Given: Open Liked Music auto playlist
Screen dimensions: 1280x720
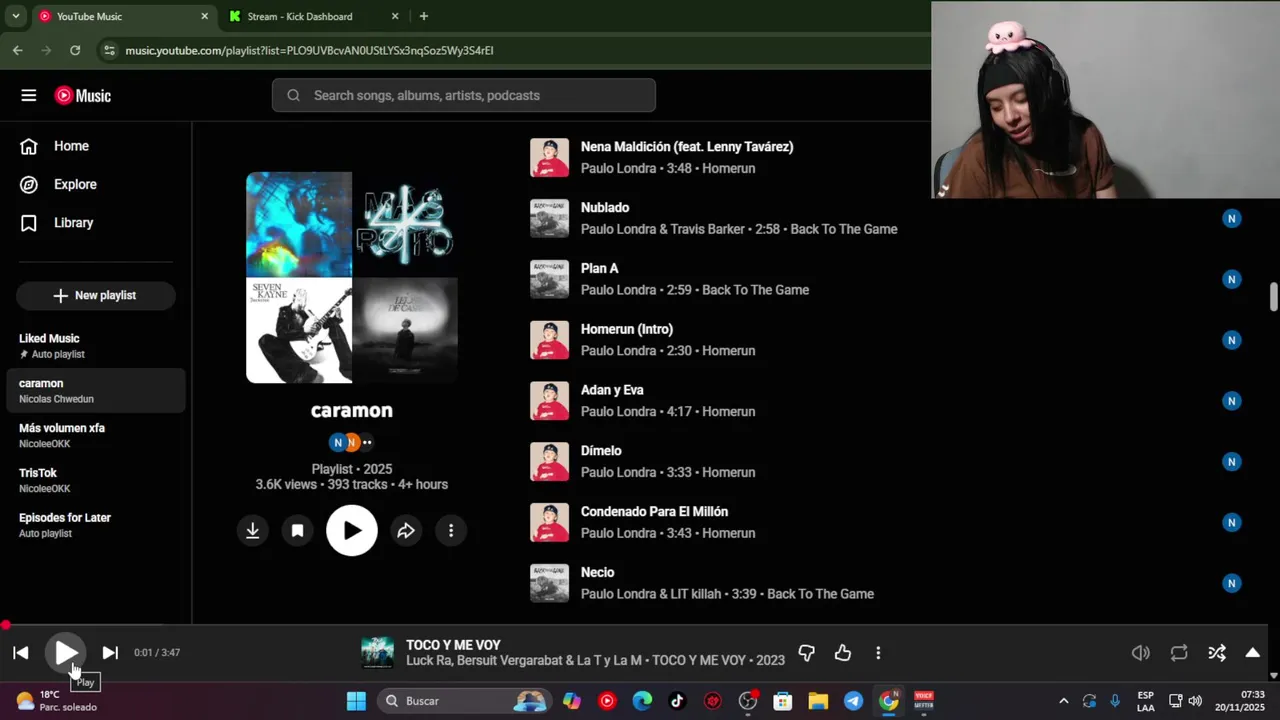Looking at the screenshot, I should click(95, 346).
